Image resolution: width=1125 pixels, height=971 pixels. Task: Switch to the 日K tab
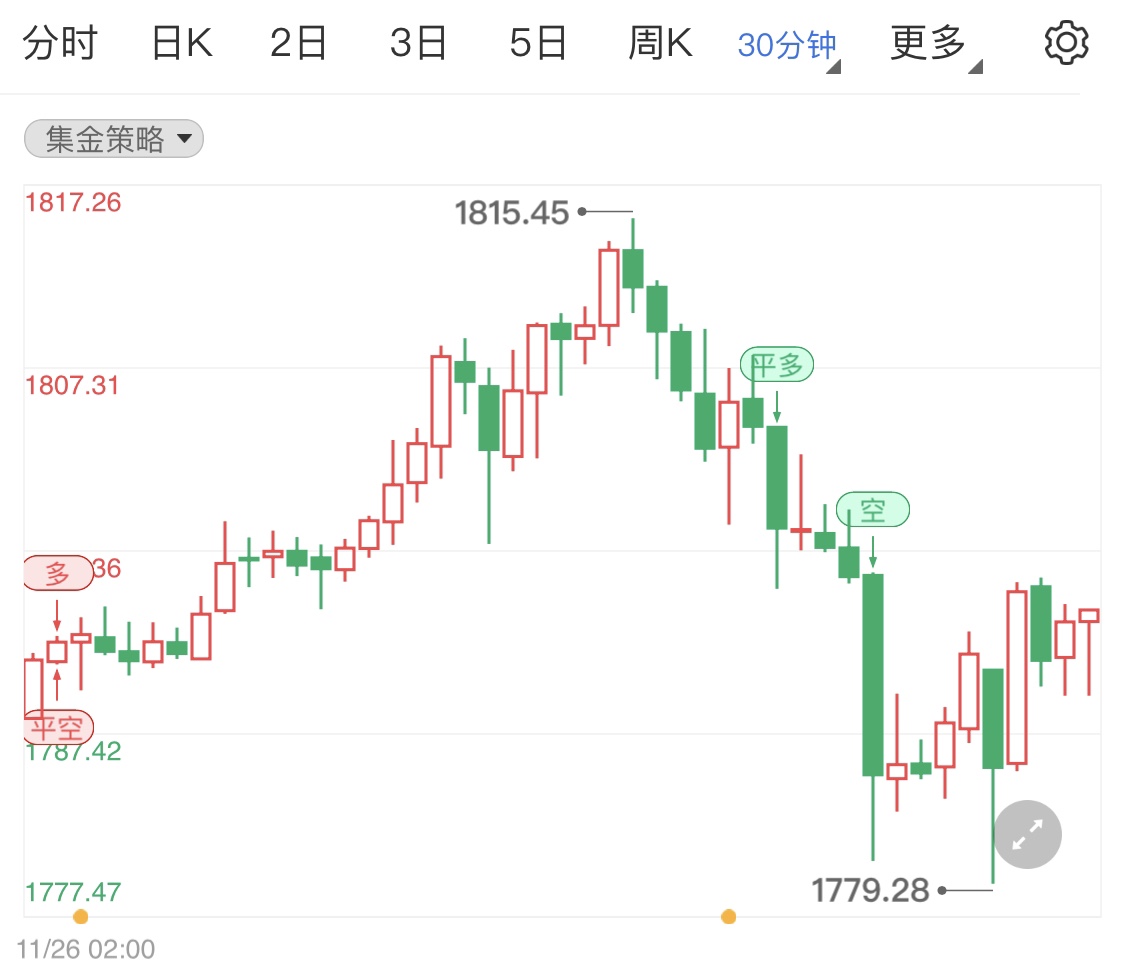tap(180, 42)
